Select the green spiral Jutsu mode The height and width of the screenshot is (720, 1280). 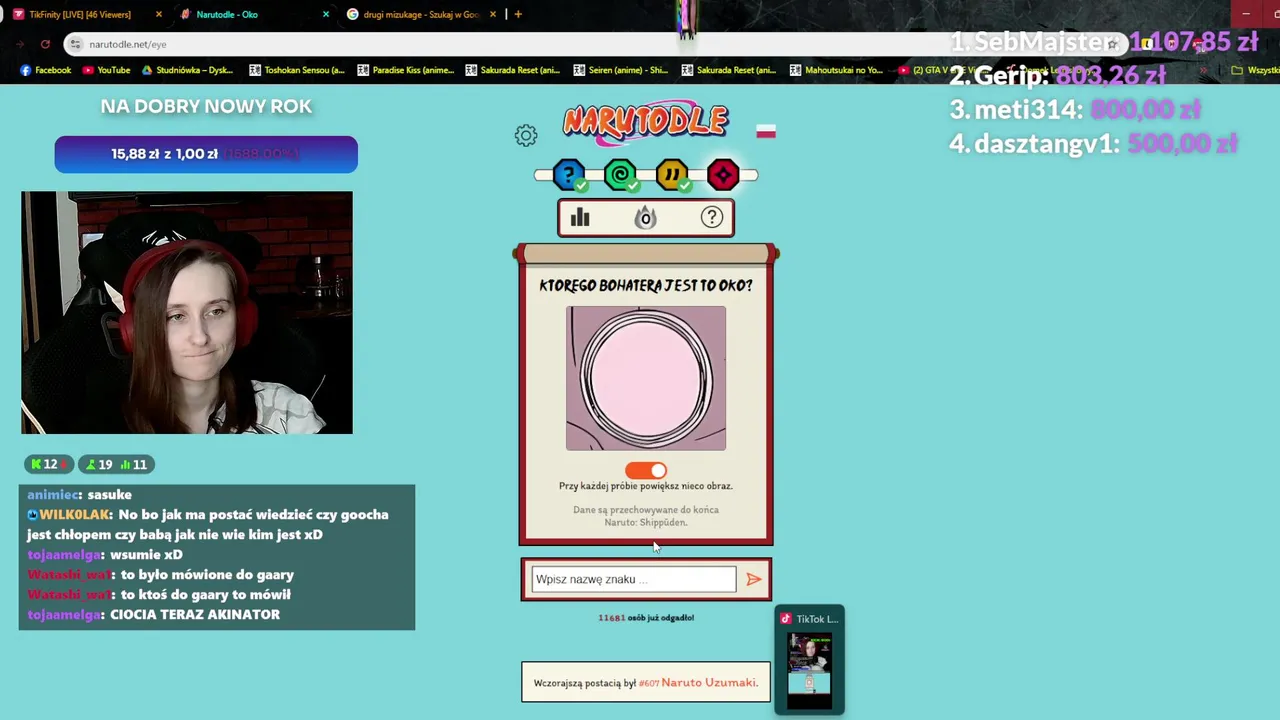(621, 175)
